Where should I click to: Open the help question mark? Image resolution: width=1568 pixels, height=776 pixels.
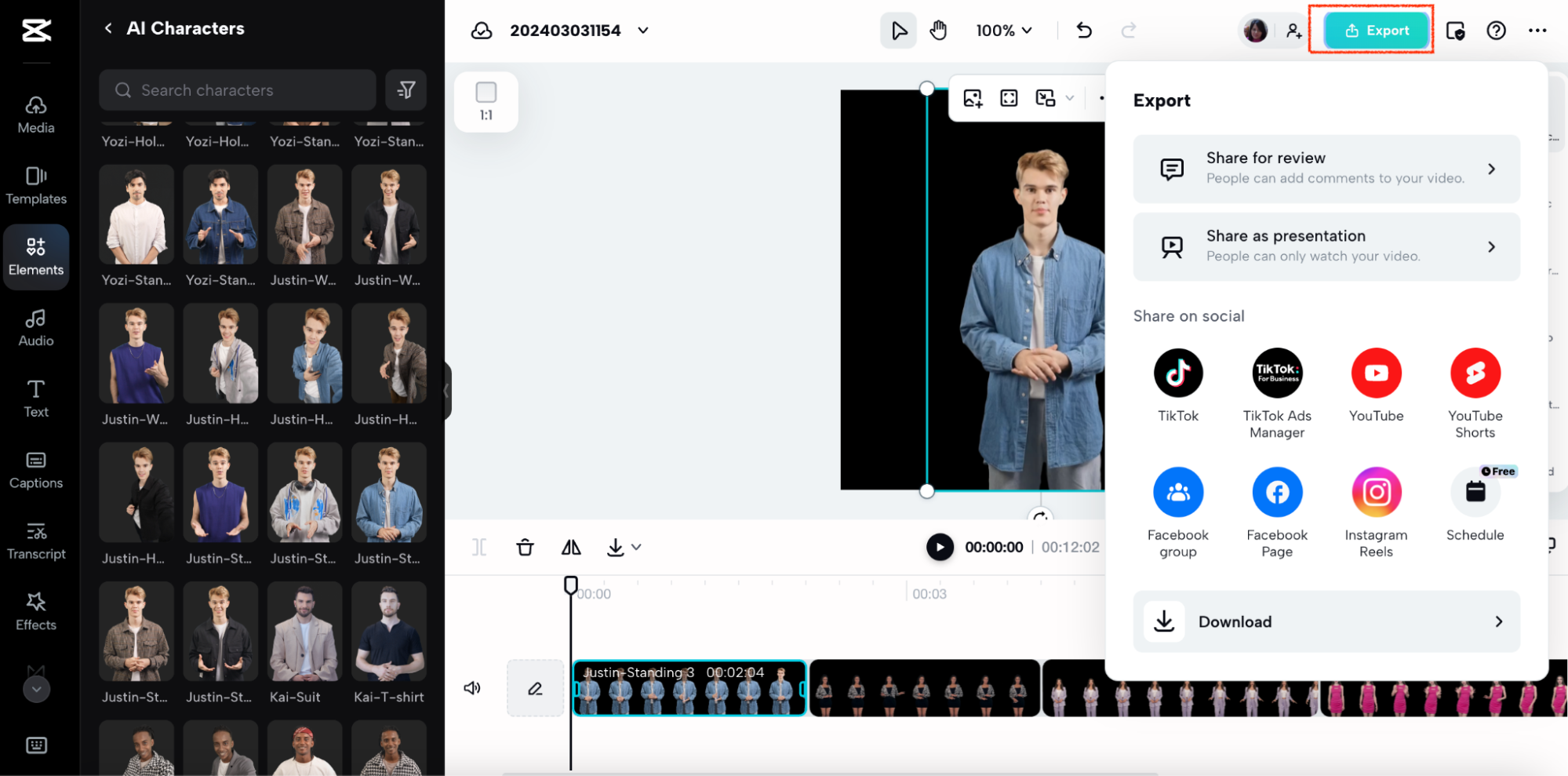(x=1496, y=31)
